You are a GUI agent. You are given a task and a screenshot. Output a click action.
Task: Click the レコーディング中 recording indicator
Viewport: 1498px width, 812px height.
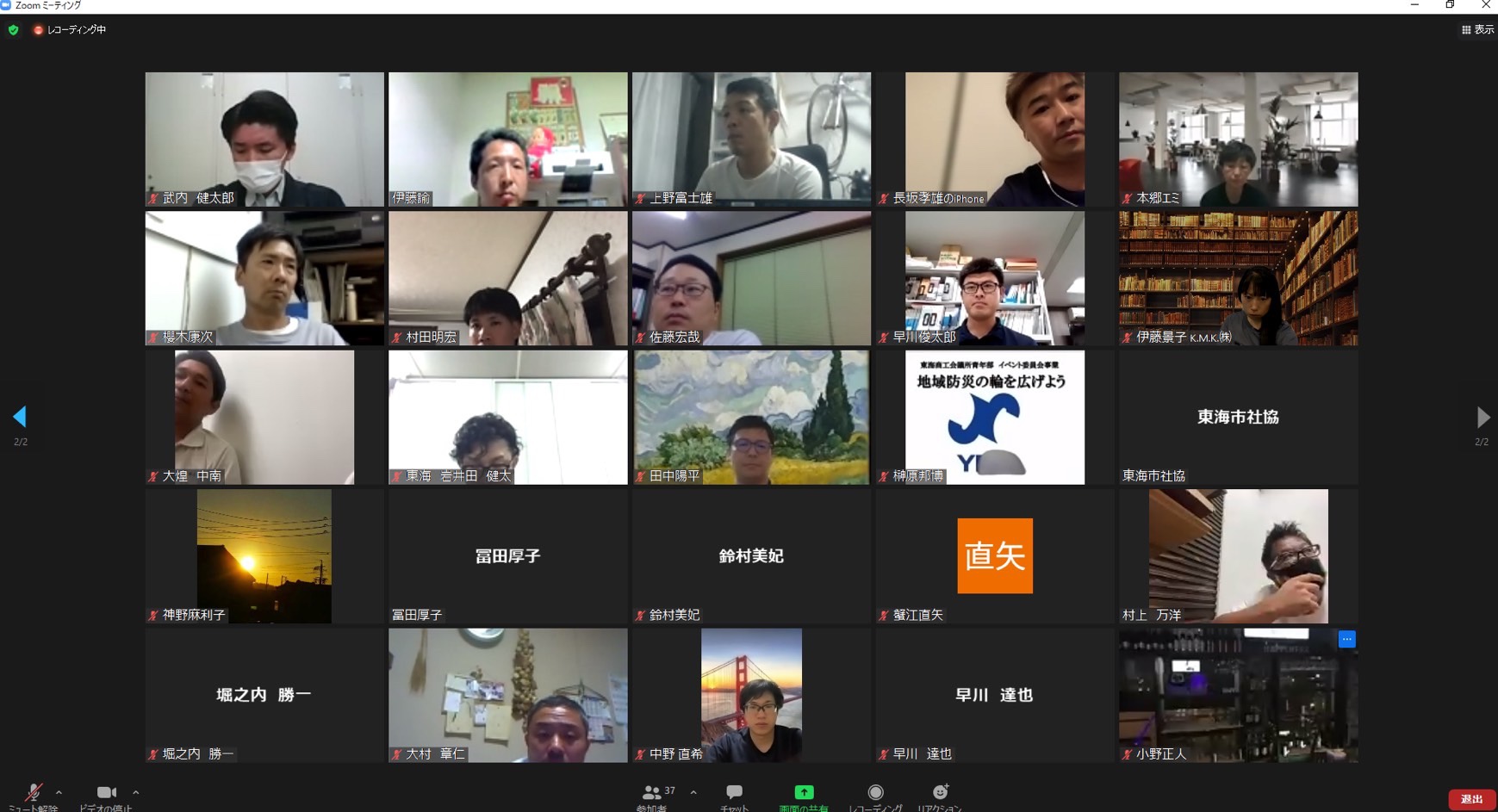(70, 30)
